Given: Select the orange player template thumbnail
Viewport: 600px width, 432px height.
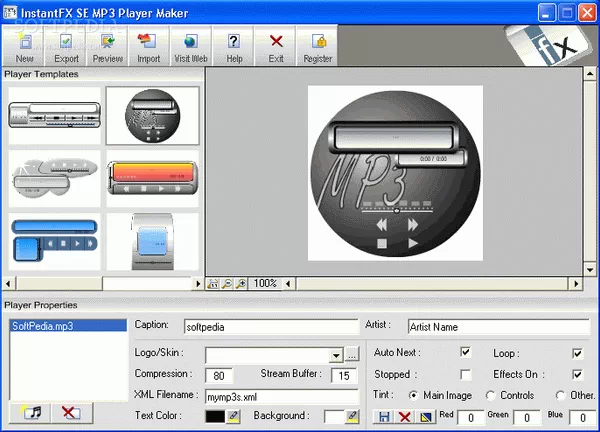Looking at the screenshot, I should tap(153, 178).
